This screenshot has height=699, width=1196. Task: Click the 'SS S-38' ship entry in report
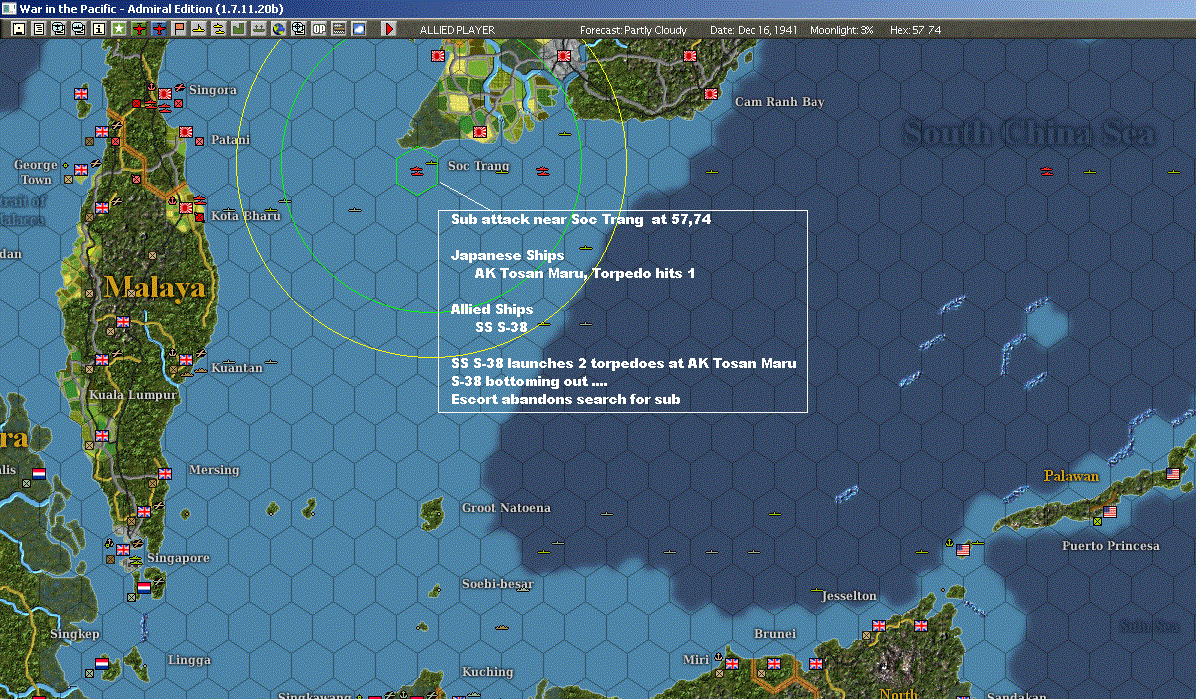pos(501,327)
